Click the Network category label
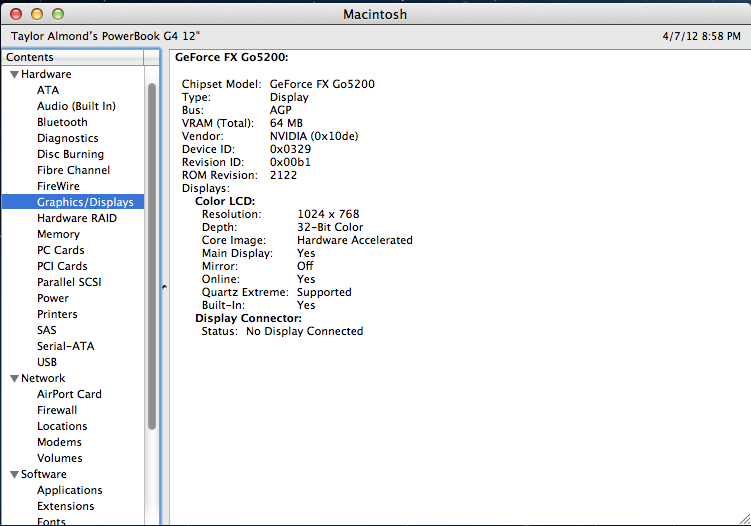This screenshot has height=526, width=751. tap(43, 378)
